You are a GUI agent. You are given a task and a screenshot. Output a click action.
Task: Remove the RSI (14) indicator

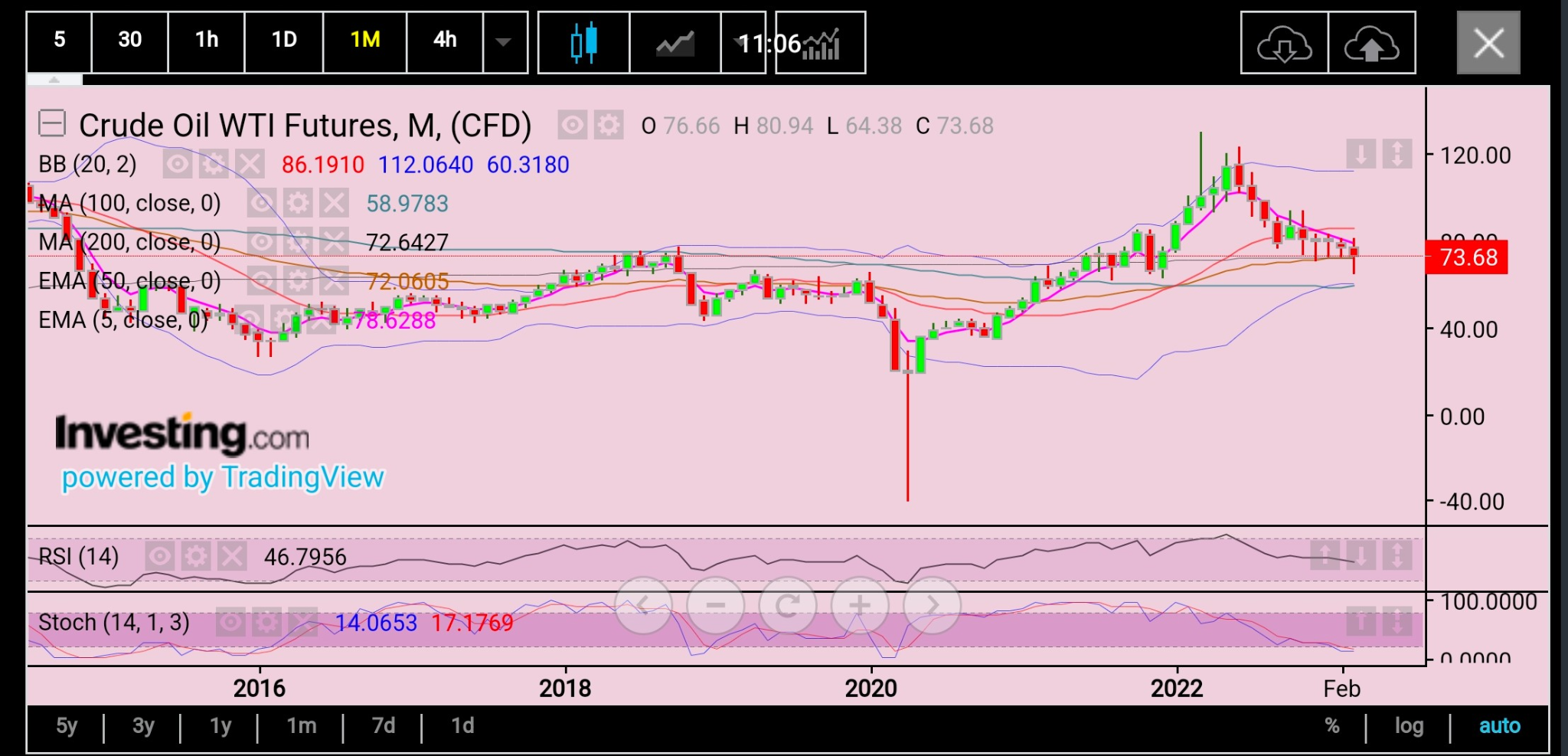(x=232, y=556)
